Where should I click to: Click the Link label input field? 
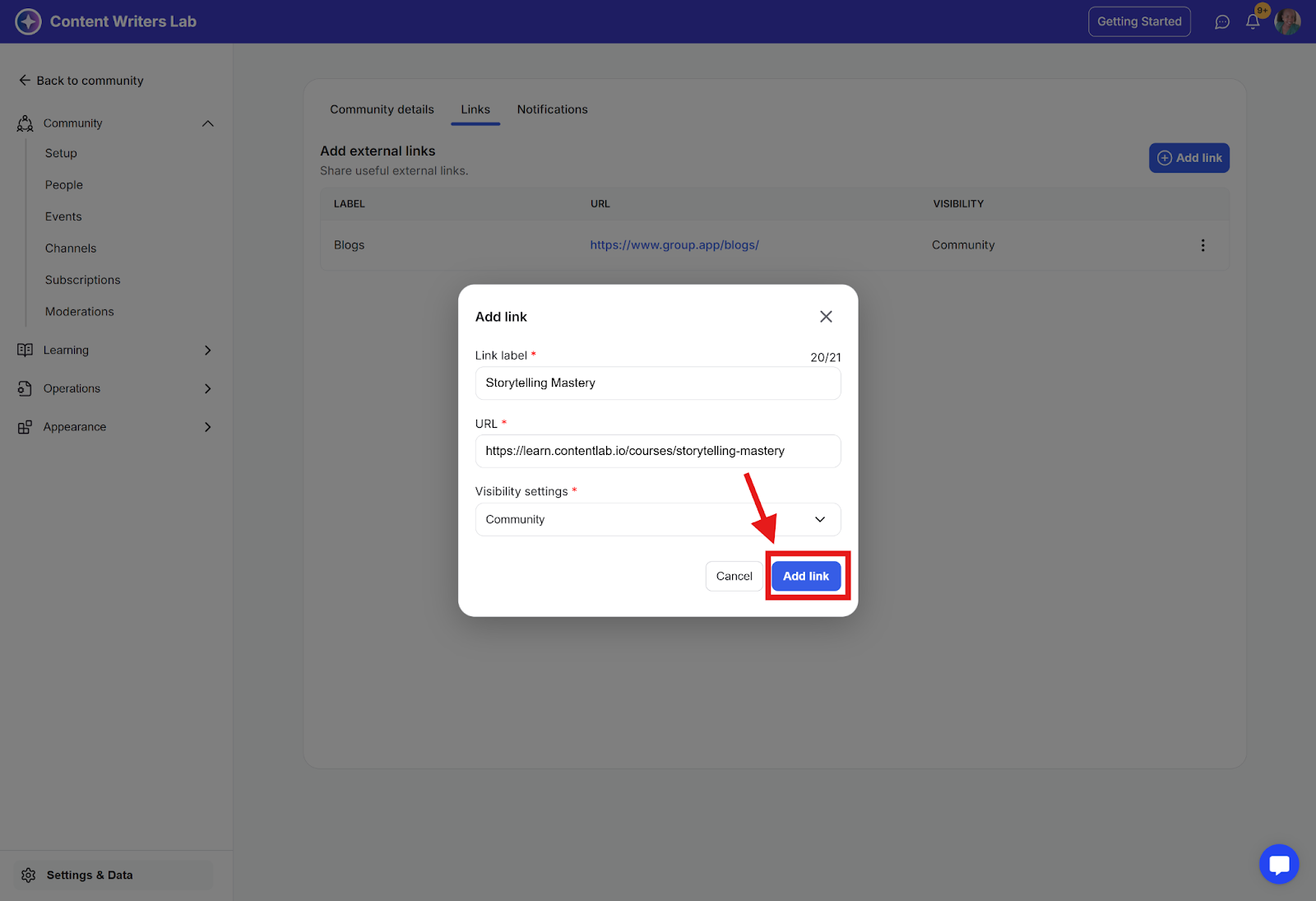[658, 383]
